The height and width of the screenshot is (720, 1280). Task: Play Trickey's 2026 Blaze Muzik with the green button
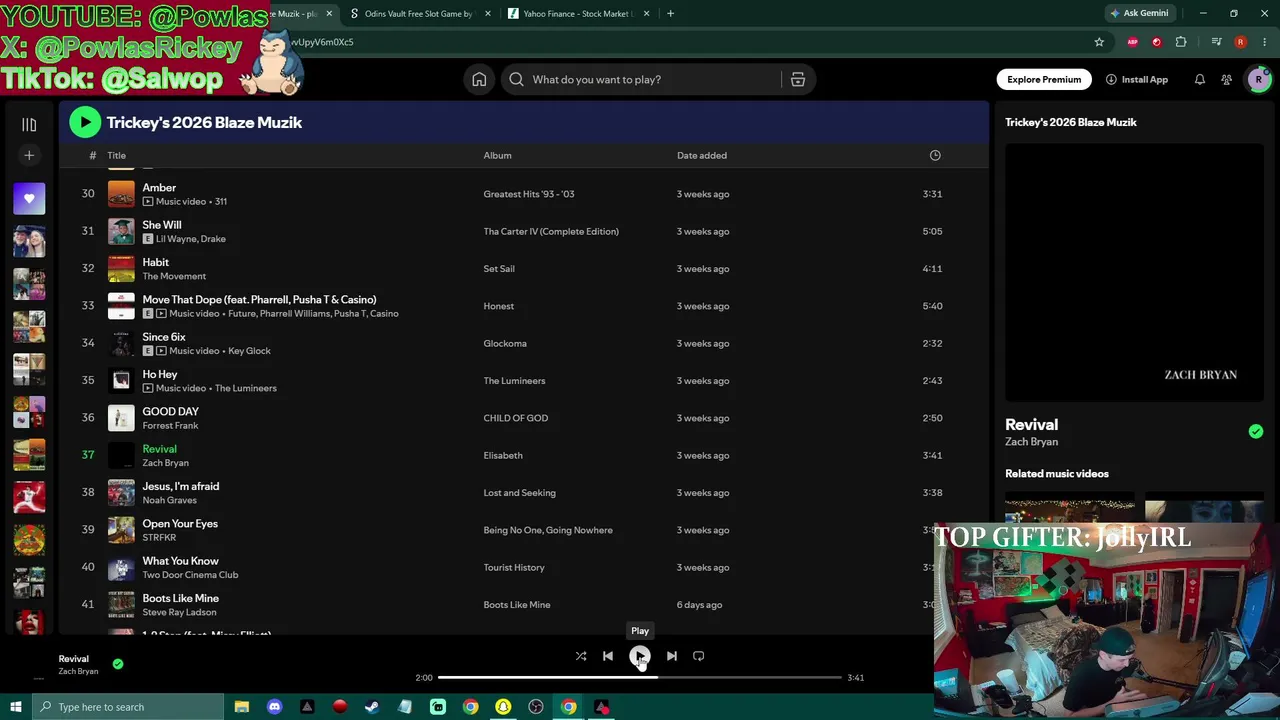click(85, 122)
